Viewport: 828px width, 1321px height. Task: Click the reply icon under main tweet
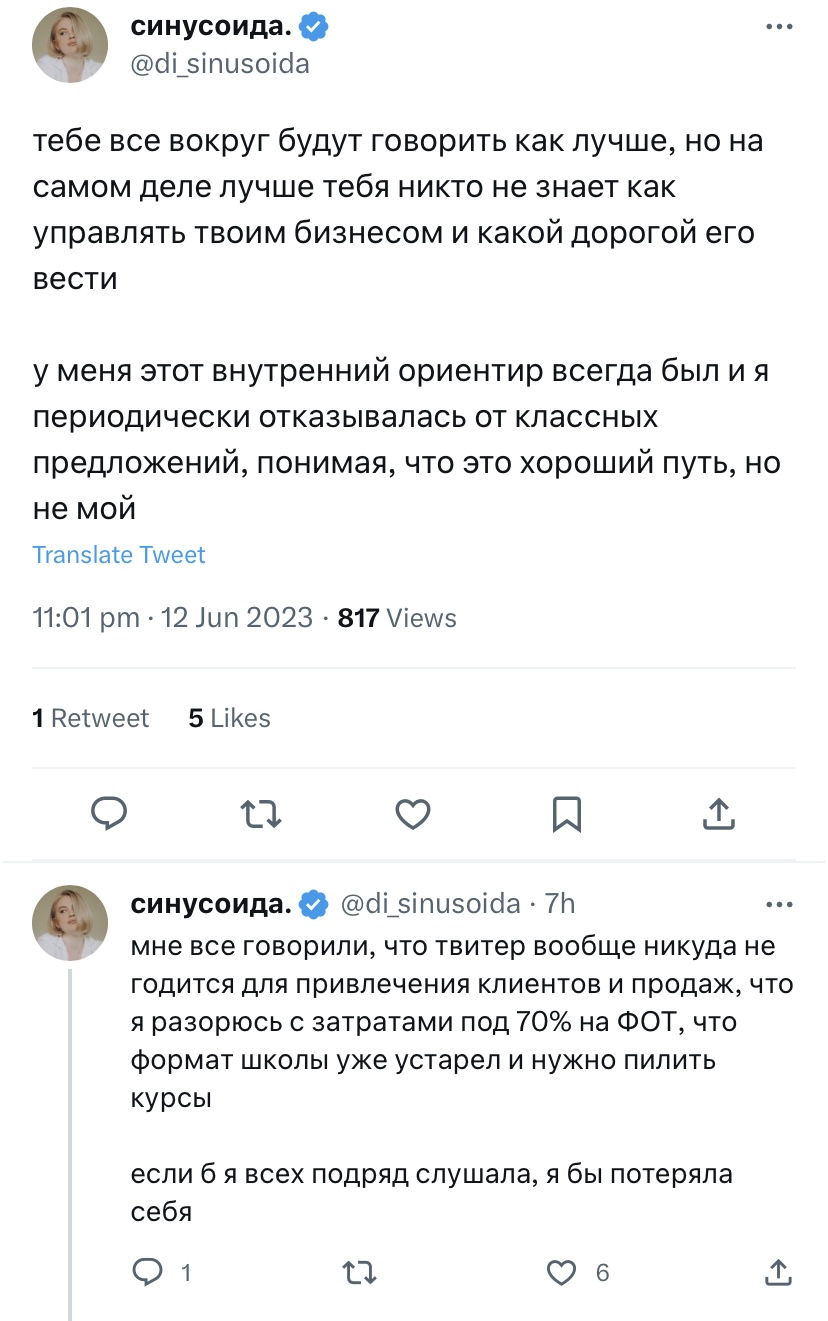tap(108, 815)
